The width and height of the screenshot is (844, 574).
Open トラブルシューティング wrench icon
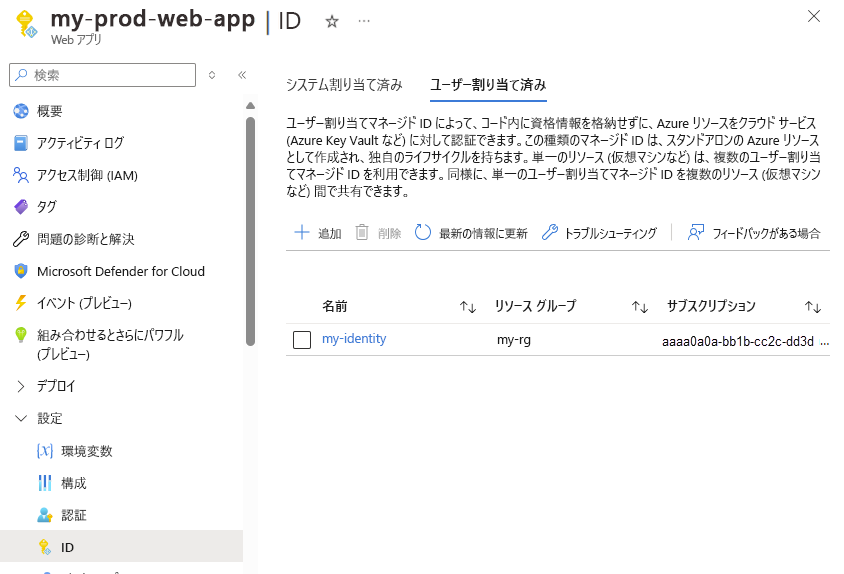(x=550, y=233)
